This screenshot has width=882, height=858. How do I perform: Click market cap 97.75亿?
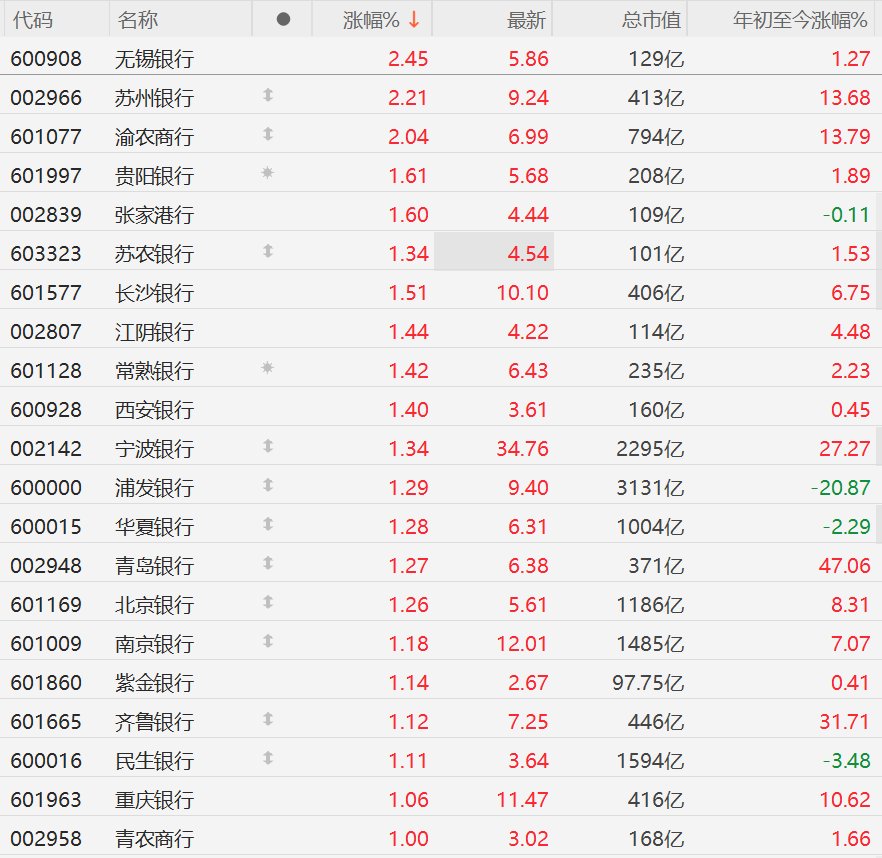(x=648, y=682)
